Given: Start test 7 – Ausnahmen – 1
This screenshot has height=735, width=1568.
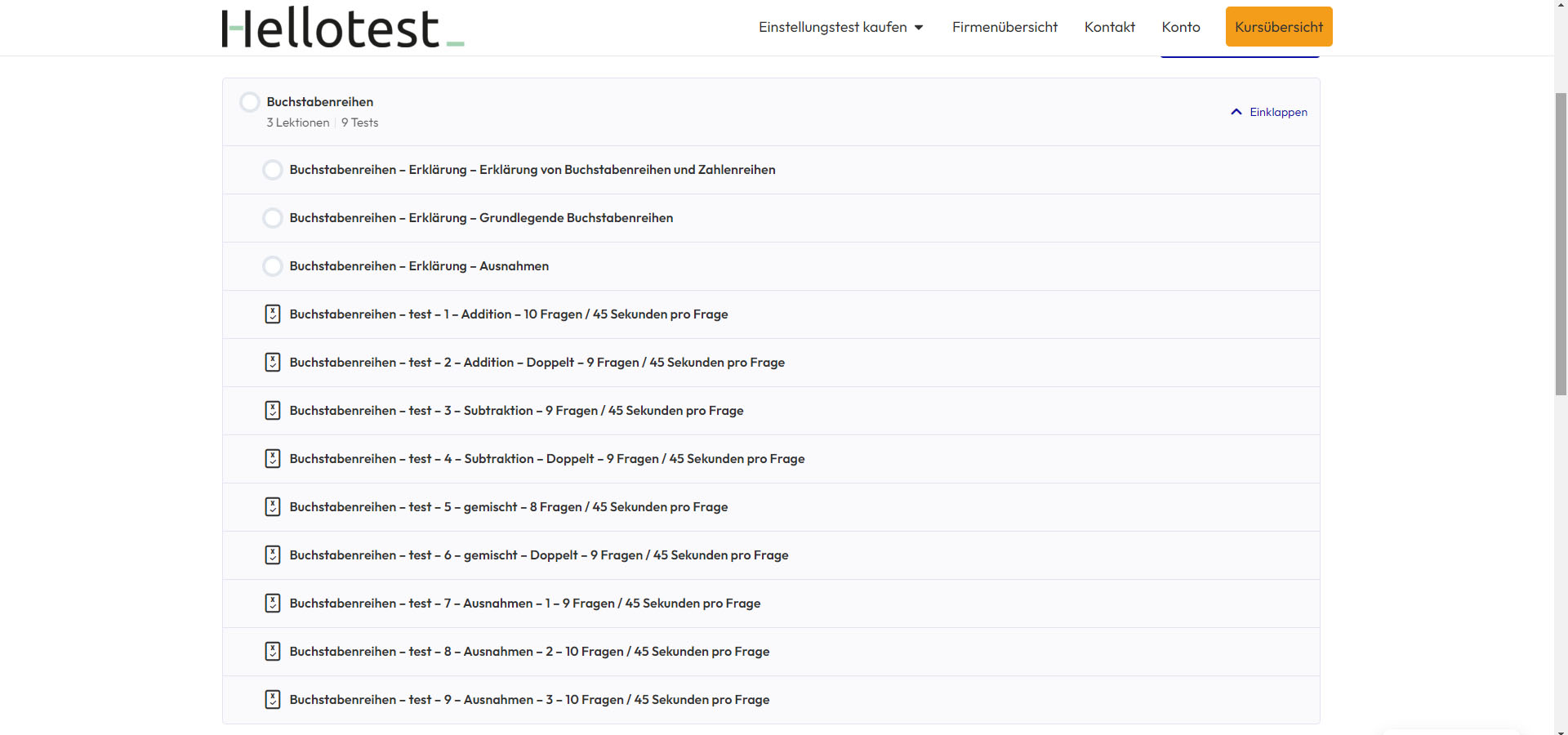Looking at the screenshot, I should [525, 604].
